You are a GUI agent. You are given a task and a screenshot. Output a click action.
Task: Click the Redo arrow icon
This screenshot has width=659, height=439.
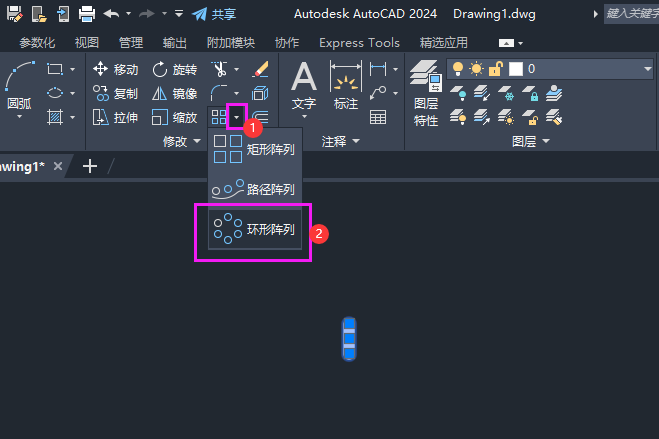coord(147,14)
